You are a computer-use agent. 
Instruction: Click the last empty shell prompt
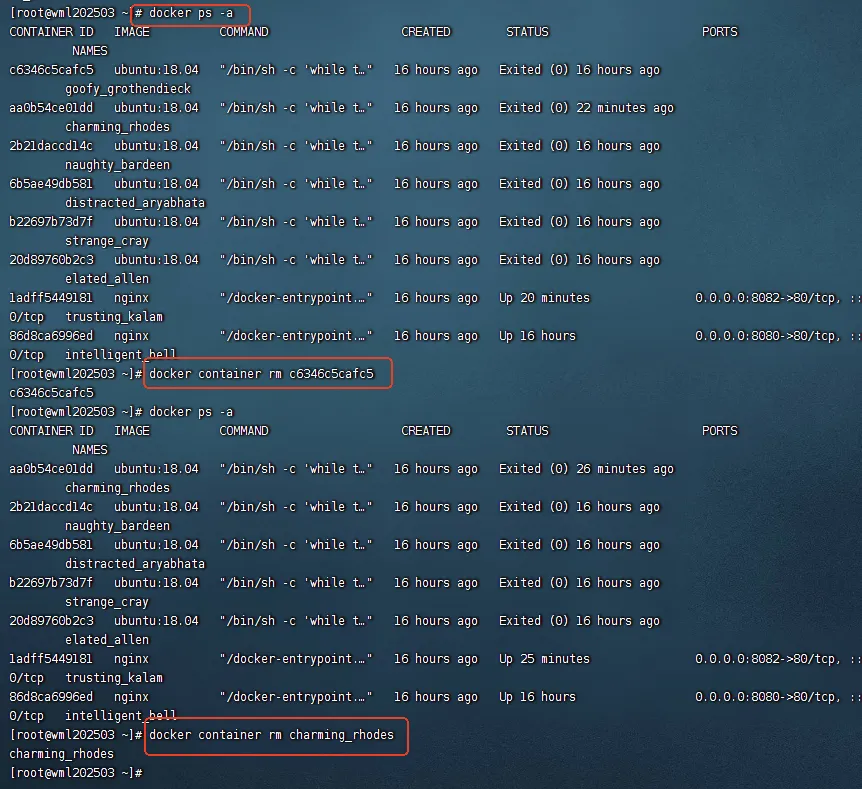76,773
